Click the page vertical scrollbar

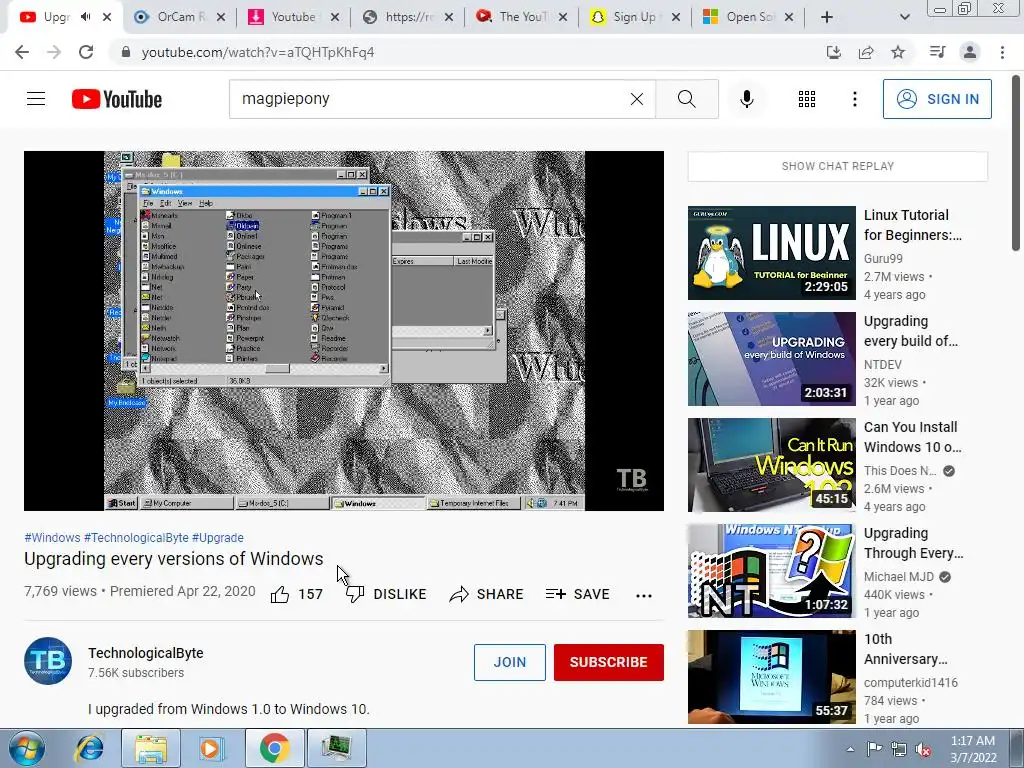click(1016, 162)
